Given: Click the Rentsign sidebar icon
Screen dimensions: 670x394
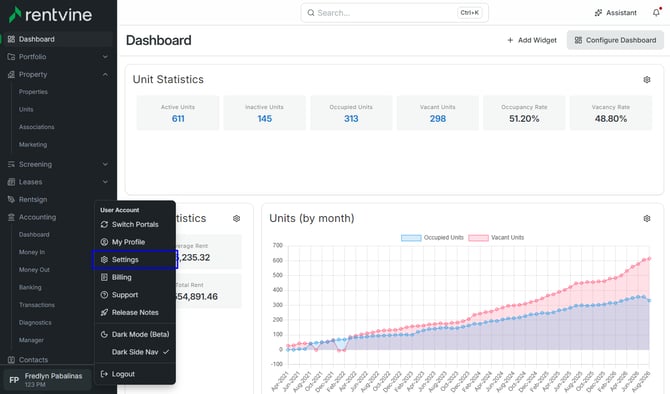Looking at the screenshot, I should tap(12, 200).
